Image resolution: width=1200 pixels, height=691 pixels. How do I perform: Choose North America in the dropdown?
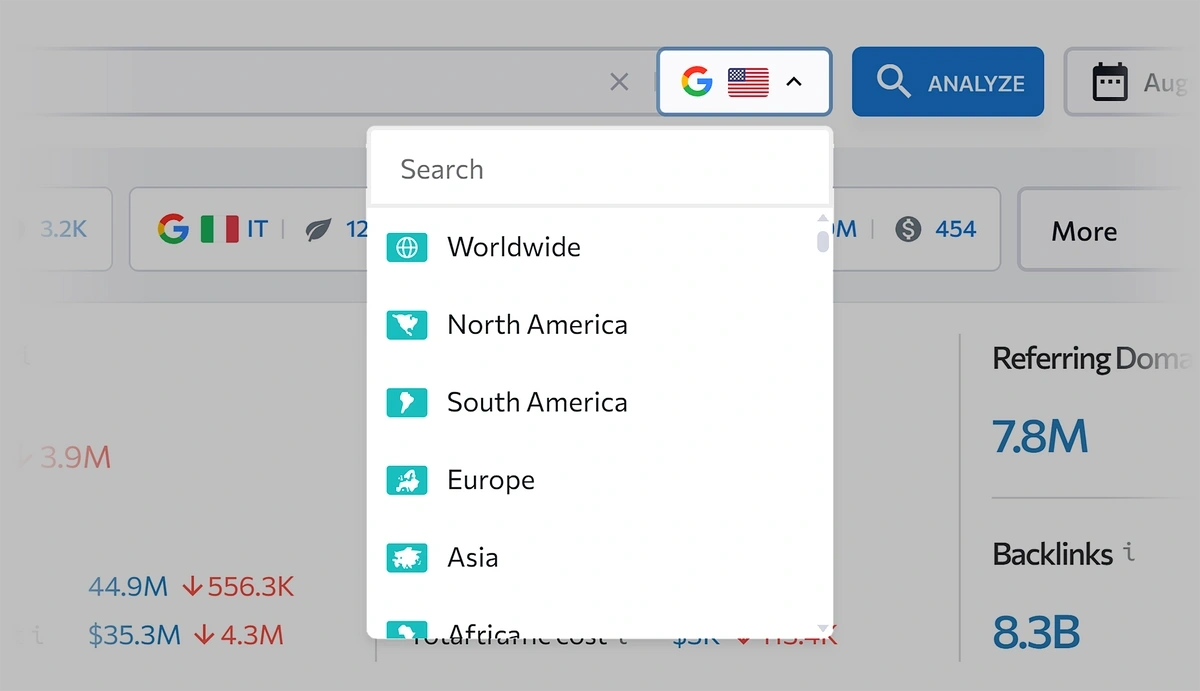pyautogui.click(x=594, y=325)
